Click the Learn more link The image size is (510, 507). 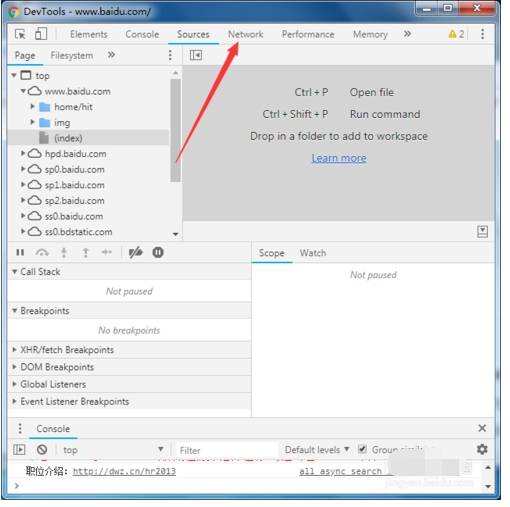tap(339, 158)
